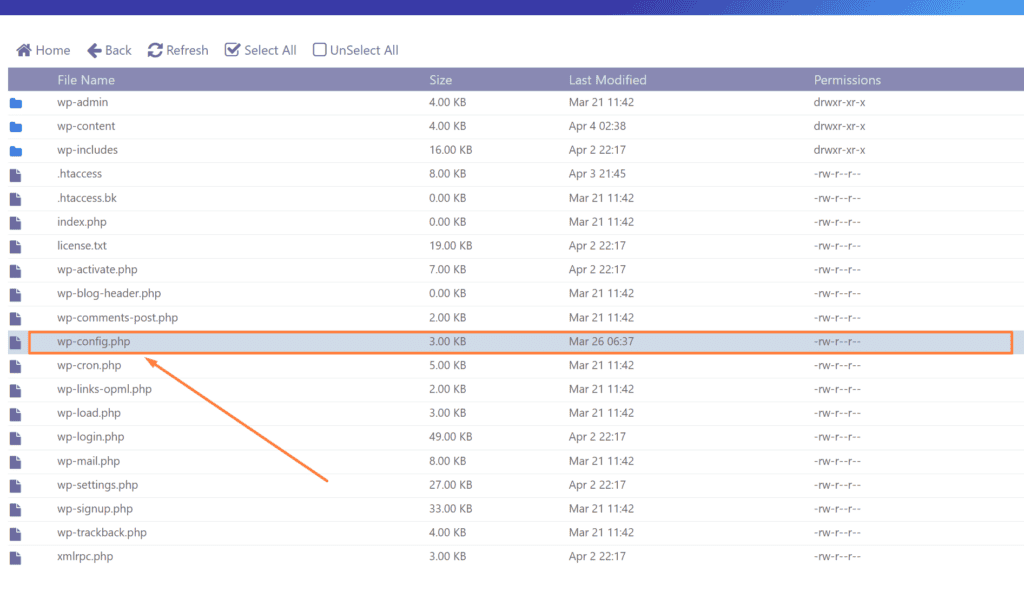Click the index.php file icon
Image resolution: width=1024 pixels, height=591 pixels.
16,223
